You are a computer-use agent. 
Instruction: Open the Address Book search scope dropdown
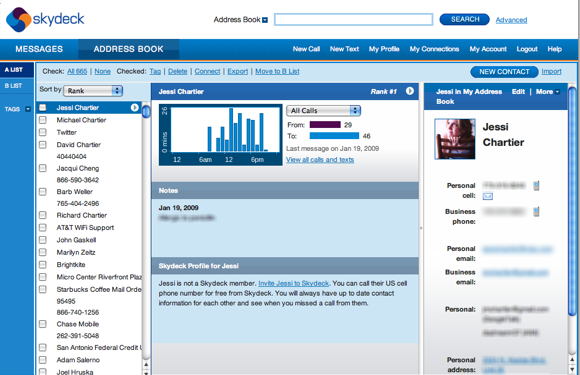click(x=265, y=20)
